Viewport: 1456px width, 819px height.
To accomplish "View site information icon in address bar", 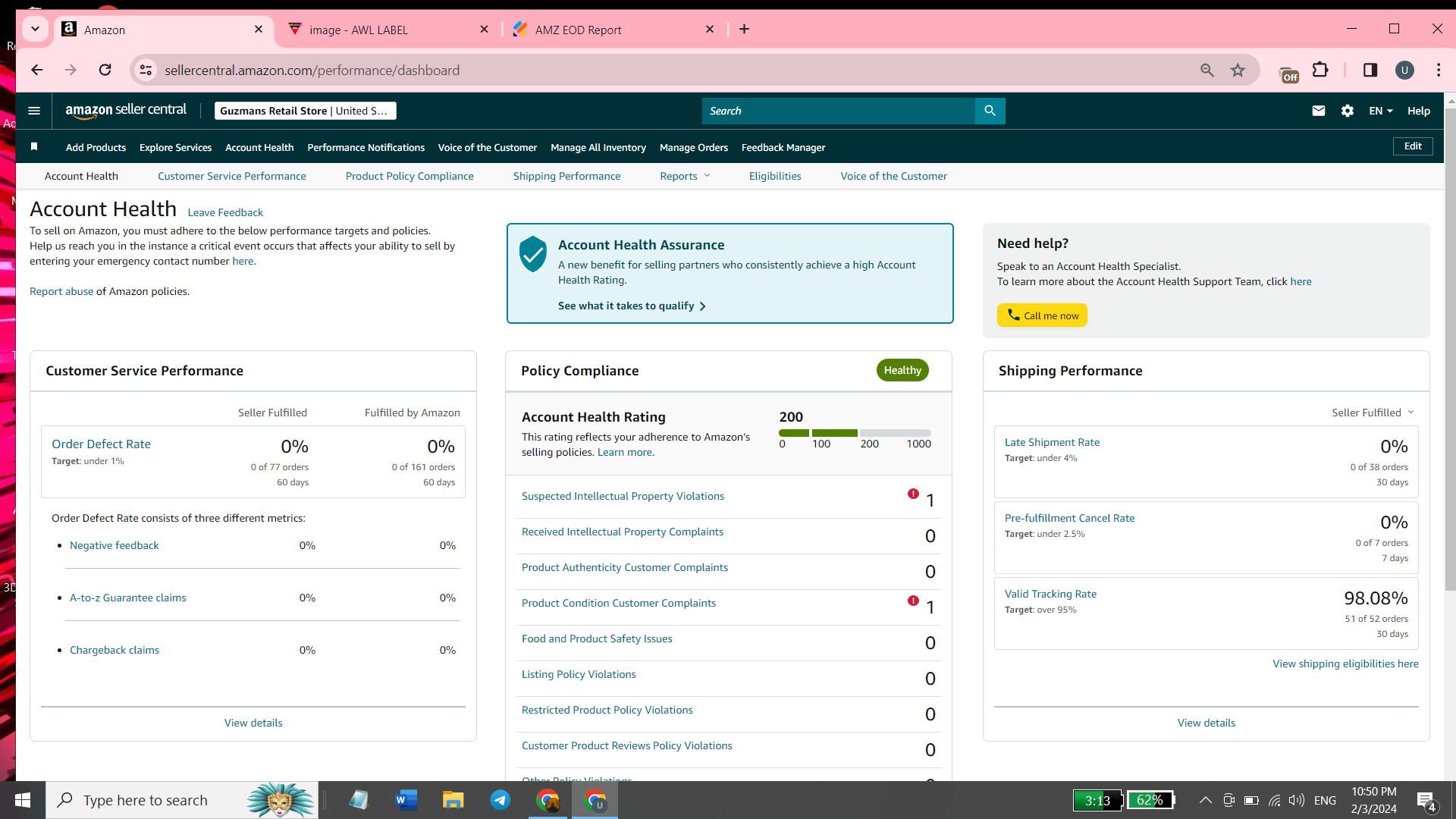I will click(146, 71).
